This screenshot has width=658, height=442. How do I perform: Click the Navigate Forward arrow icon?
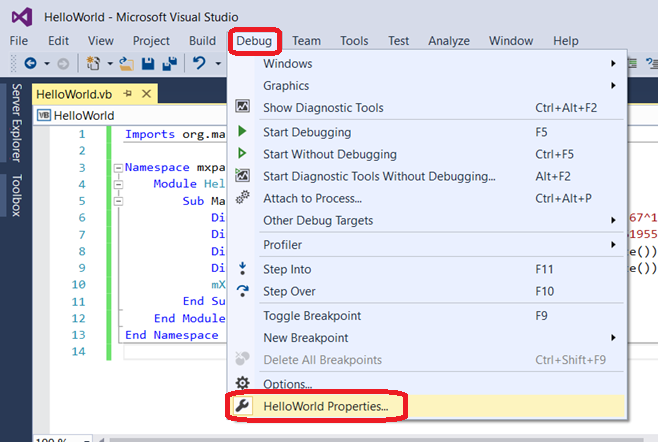(63, 64)
